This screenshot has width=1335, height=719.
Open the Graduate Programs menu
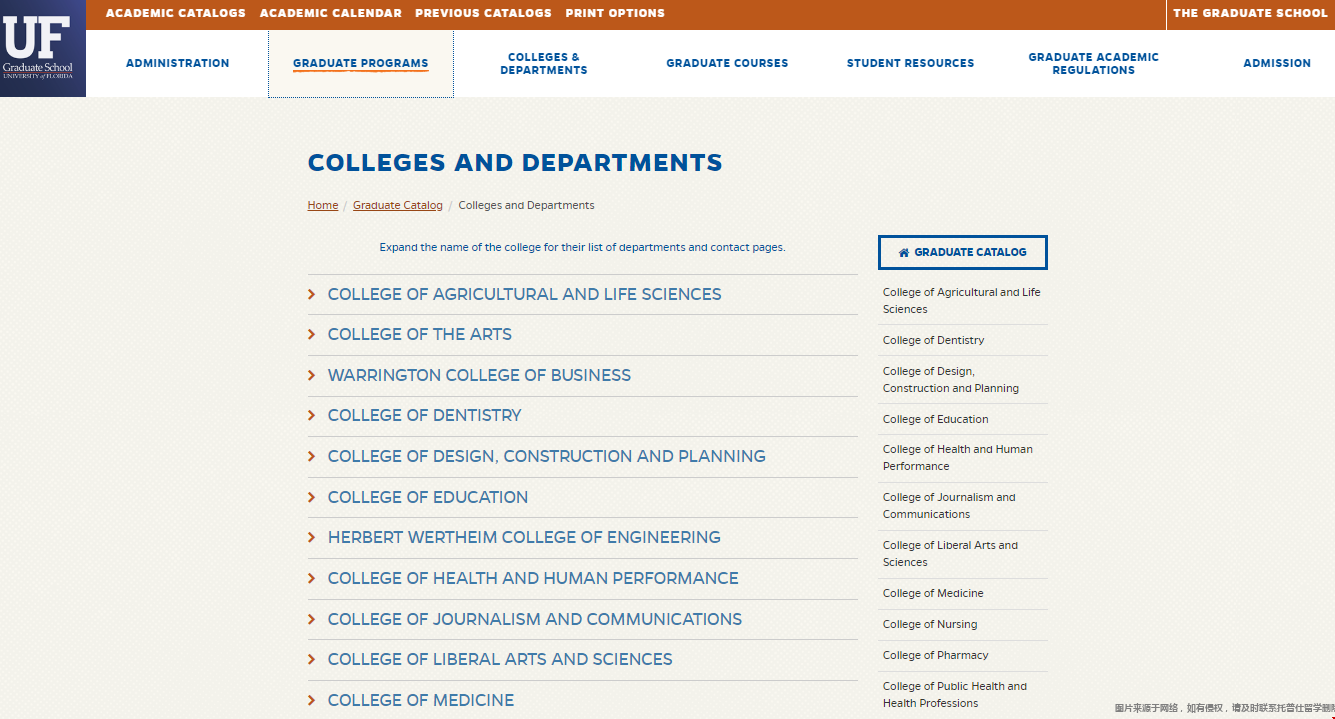coord(361,63)
